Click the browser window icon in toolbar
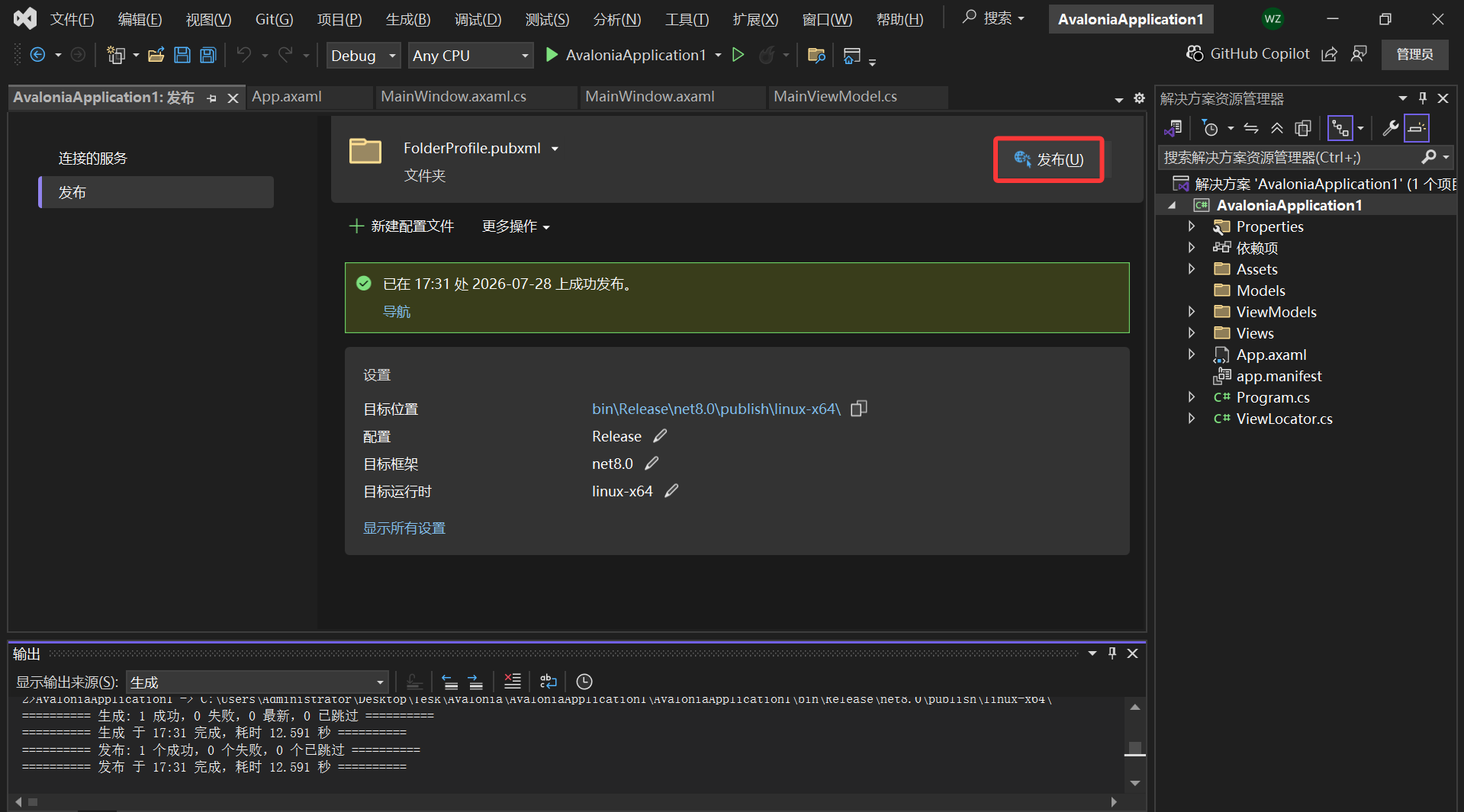Image resolution: width=1464 pixels, height=812 pixels. (x=852, y=55)
